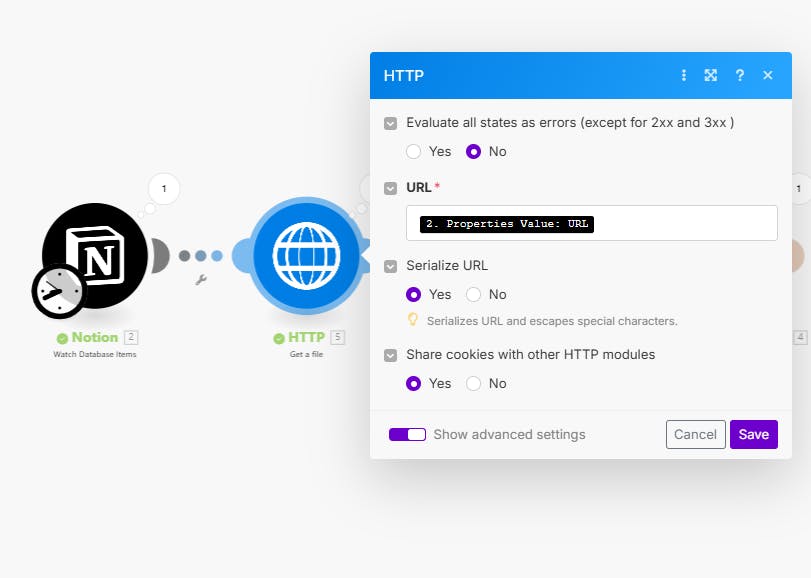
Task: Click the purple Save button
Action: coord(754,435)
